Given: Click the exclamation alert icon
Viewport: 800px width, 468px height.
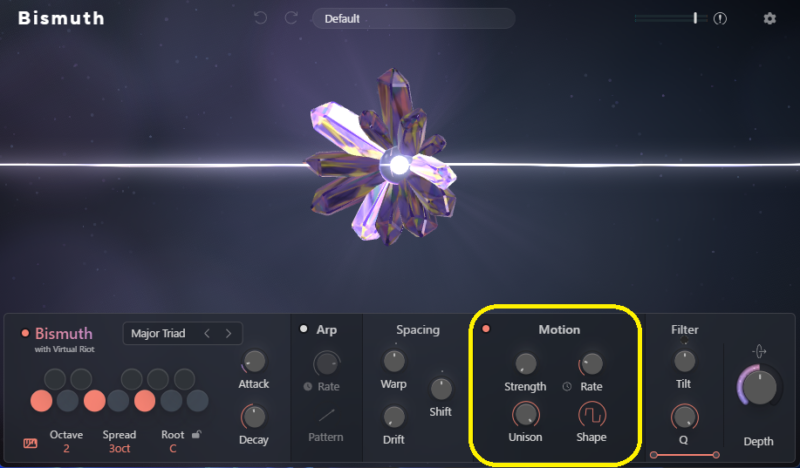Looking at the screenshot, I should tap(720, 19).
